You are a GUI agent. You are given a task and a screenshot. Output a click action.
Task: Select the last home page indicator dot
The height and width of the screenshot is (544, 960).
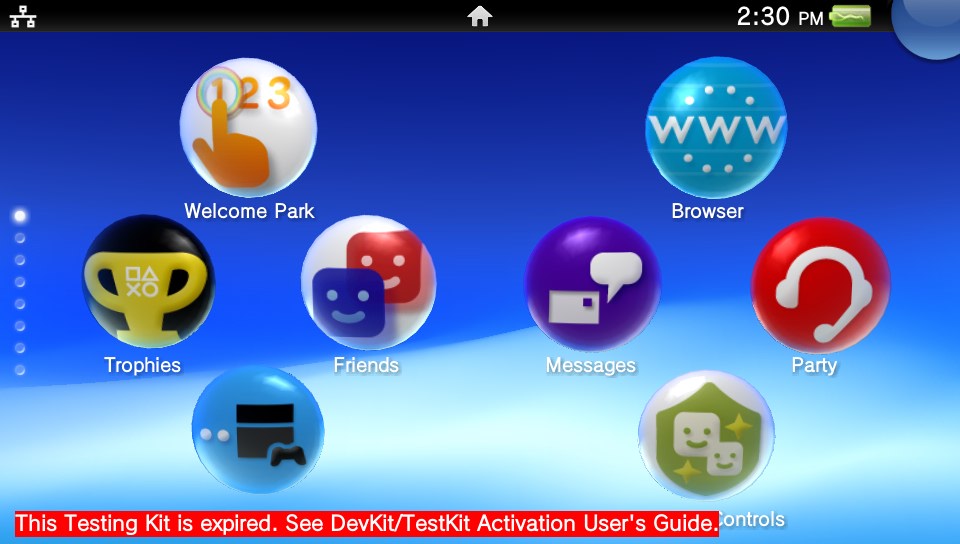coord(20,370)
